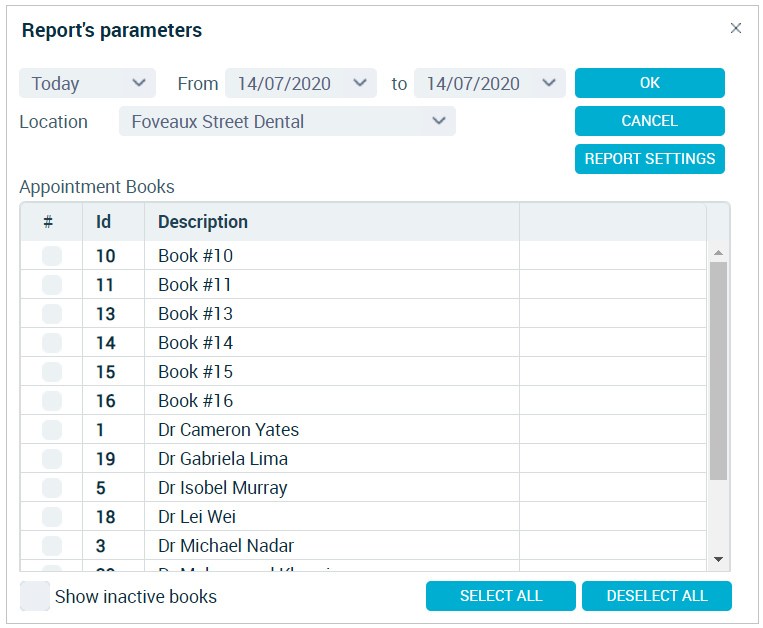Screen dimensions: 763x628
Task: Click the Book #13 description cell
Action: (x=332, y=314)
